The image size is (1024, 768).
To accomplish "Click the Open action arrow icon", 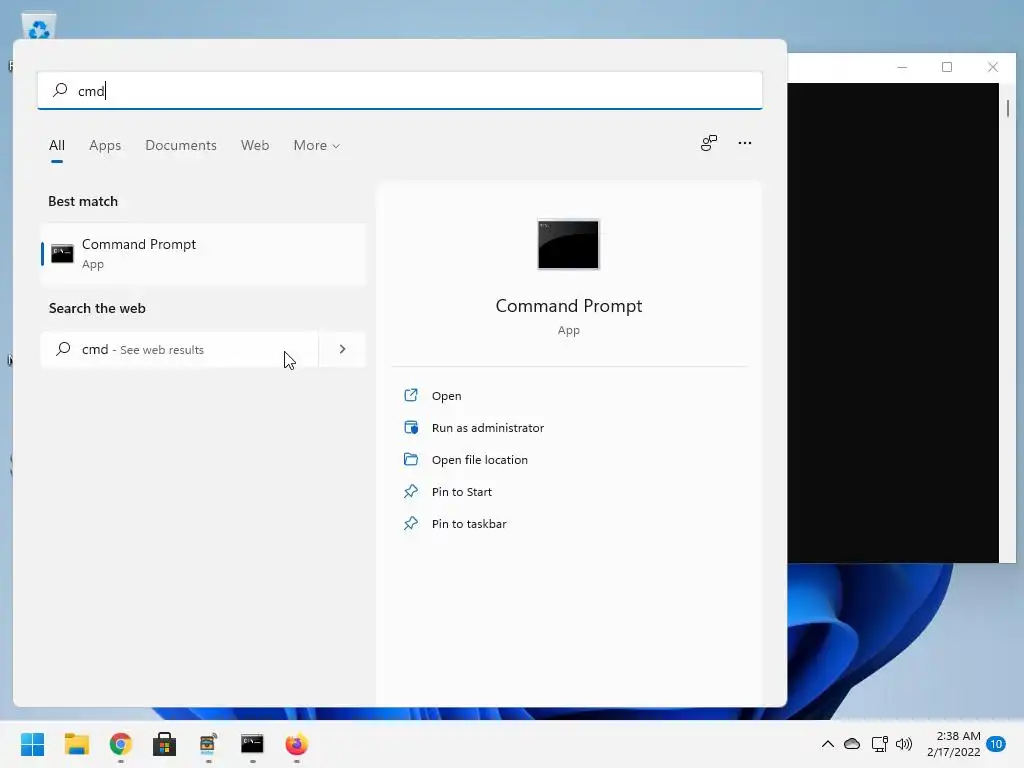I will click(411, 395).
